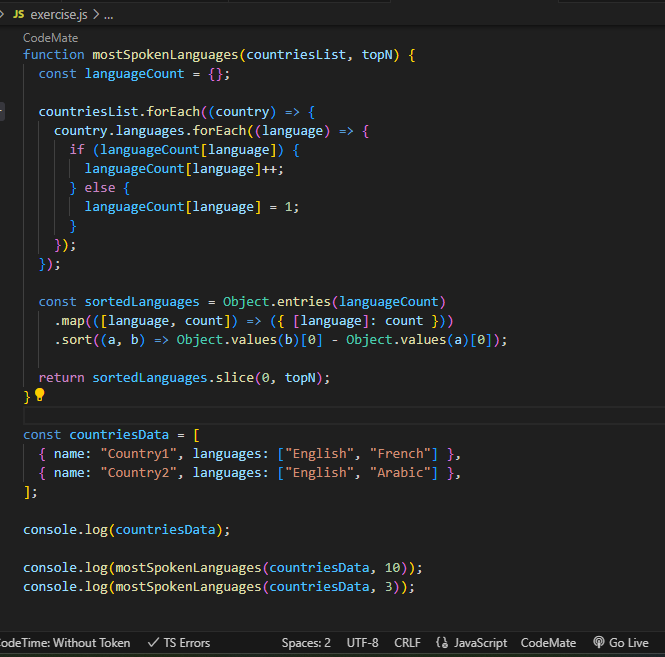Image resolution: width=665 pixels, height=657 pixels.
Task: Click the breadcrumb ellipsis after exercise.js
Action: pos(109,17)
